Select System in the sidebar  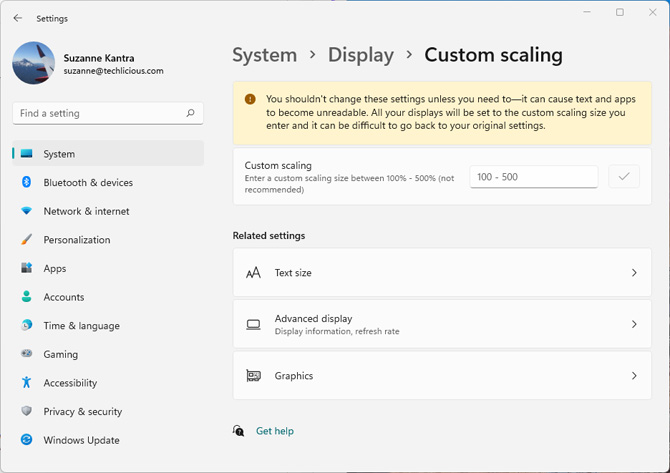pyautogui.click(x=108, y=153)
